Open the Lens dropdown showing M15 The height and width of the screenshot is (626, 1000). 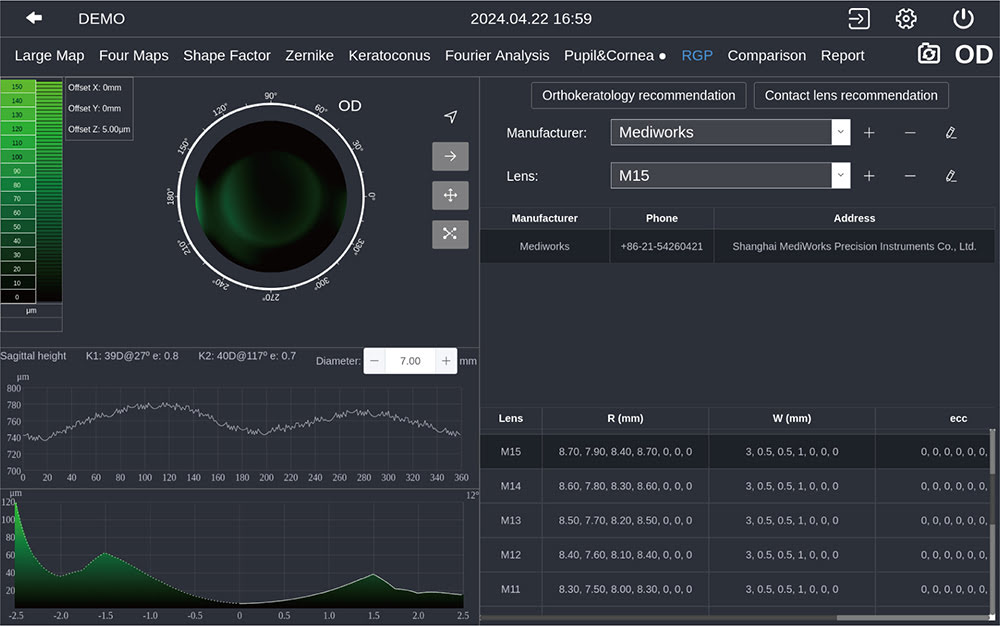840,175
